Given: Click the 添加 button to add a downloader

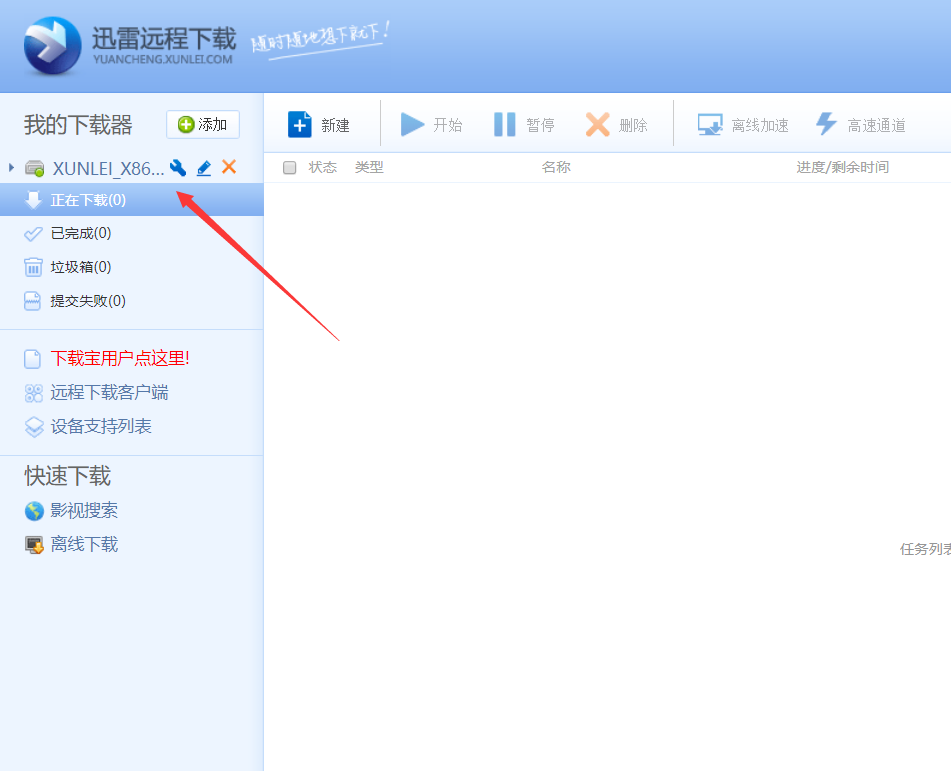Looking at the screenshot, I should [203, 124].
